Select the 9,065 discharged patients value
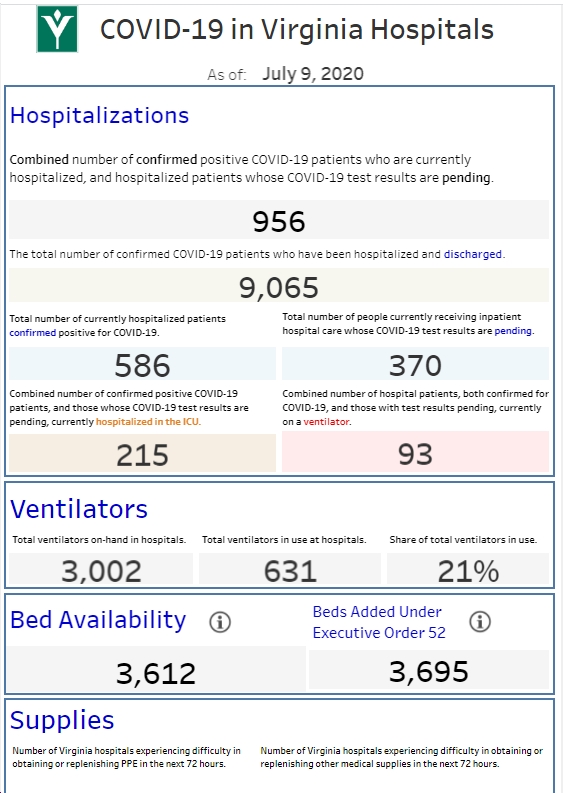The width and height of the screenshot is (563, 793). coord(279,287)
